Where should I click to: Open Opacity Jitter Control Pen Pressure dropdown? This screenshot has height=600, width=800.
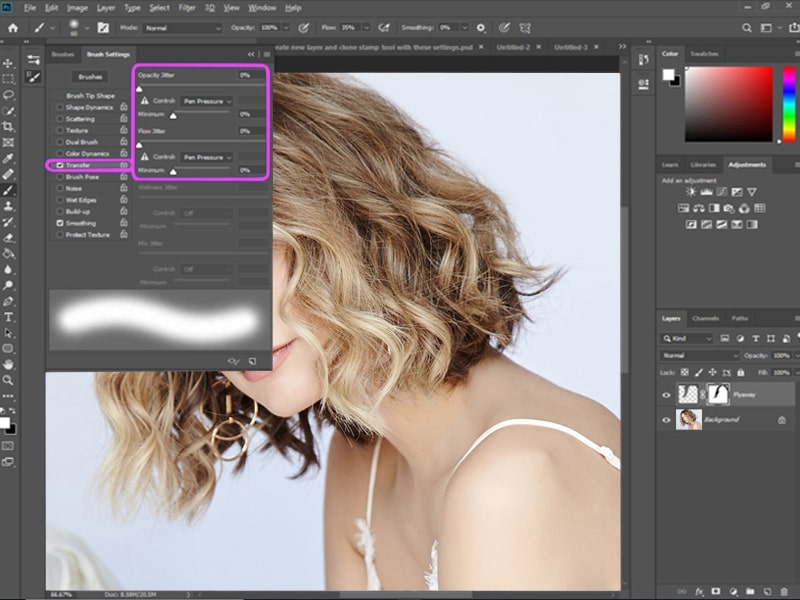click(207, 101)
